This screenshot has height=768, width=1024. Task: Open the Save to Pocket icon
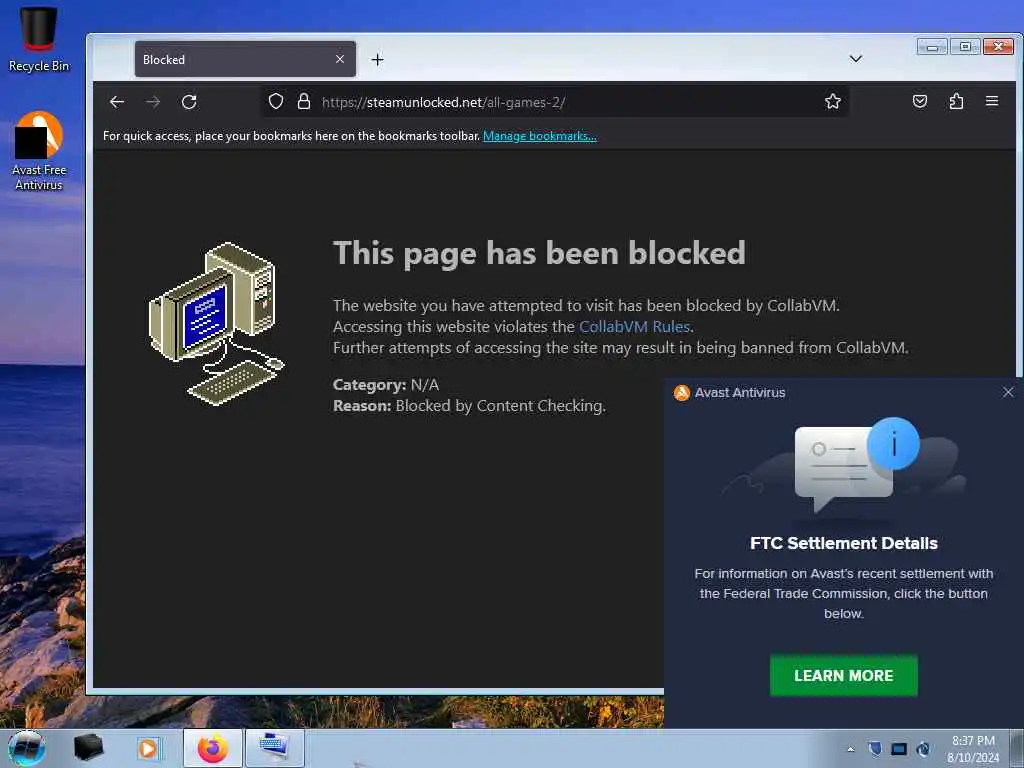click(920, 101)
